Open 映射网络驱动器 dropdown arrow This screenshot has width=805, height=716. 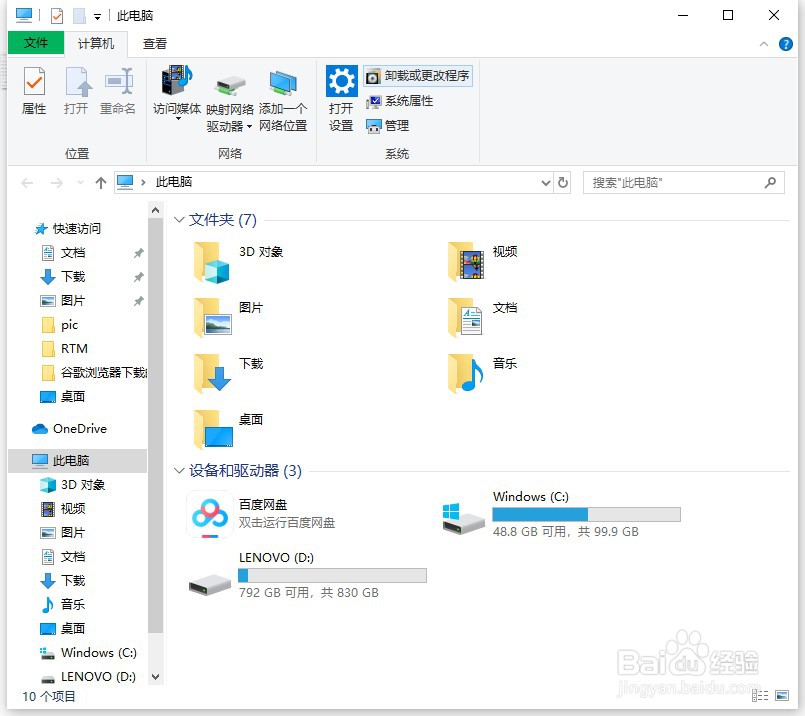click(250, 126)
